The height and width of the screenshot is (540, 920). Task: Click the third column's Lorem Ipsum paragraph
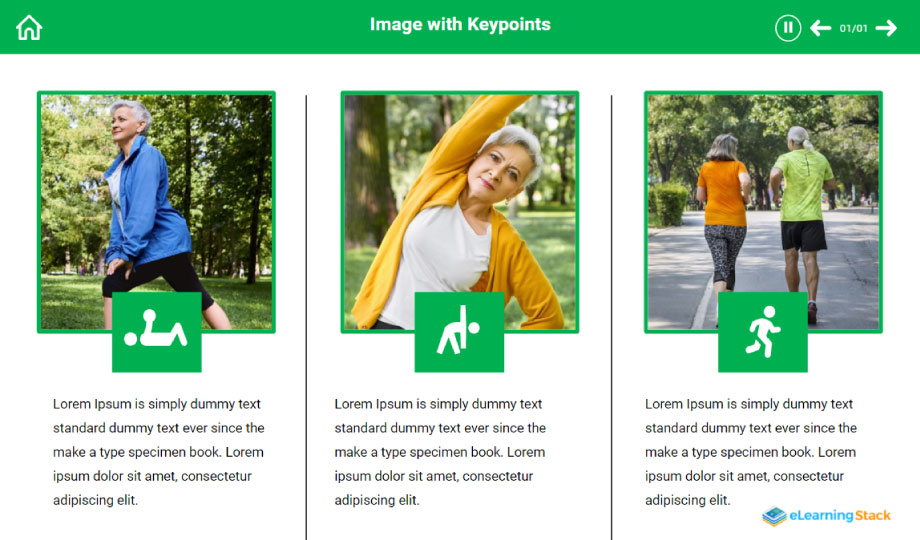750,452
